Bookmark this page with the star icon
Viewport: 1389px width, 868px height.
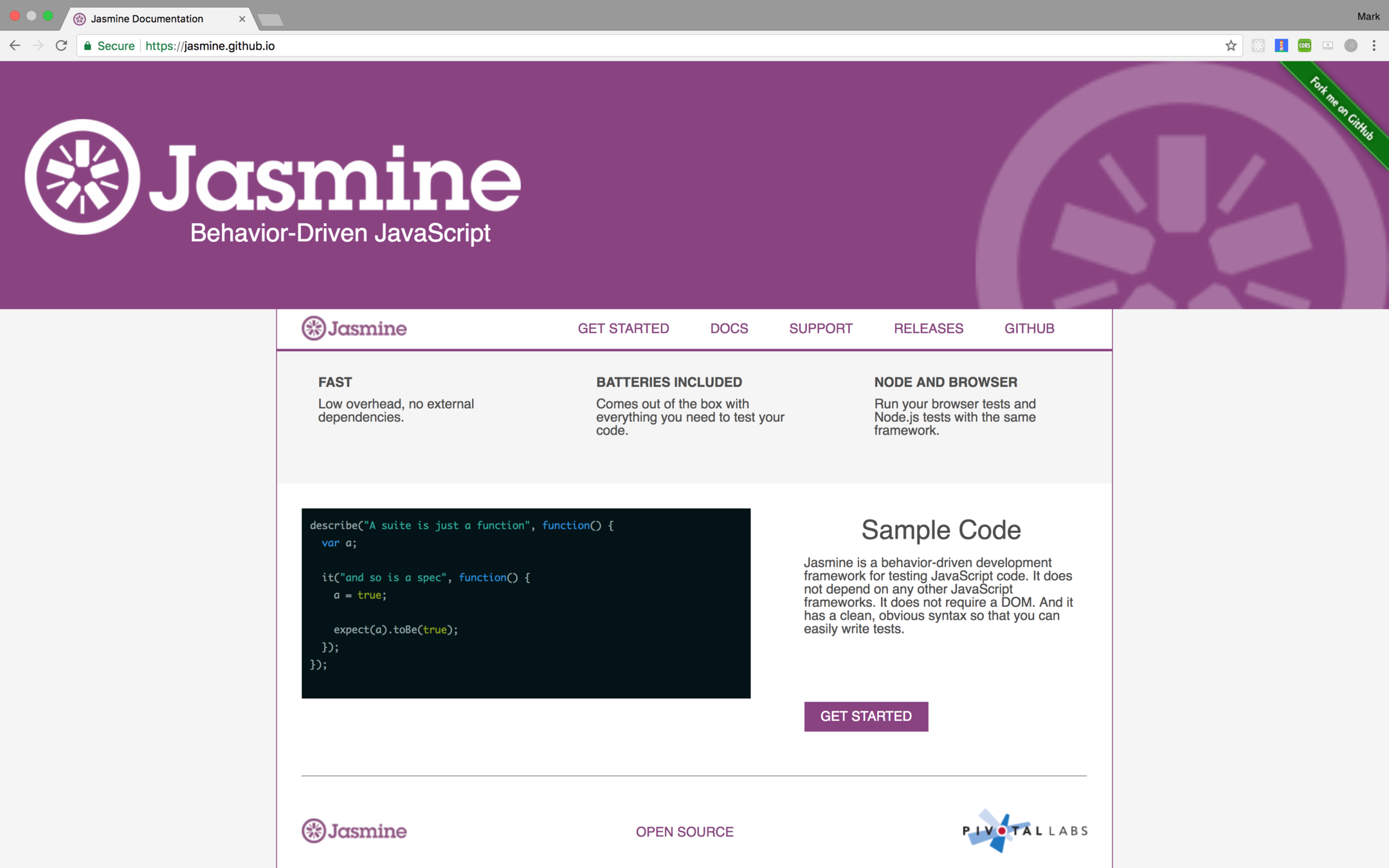pos(1230,46)
